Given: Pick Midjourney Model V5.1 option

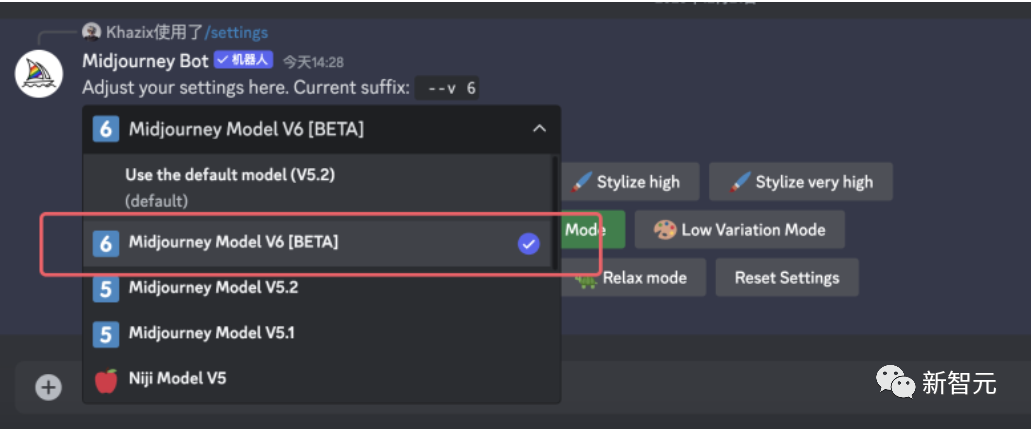Looking at the screenshot, I should 212,333.
